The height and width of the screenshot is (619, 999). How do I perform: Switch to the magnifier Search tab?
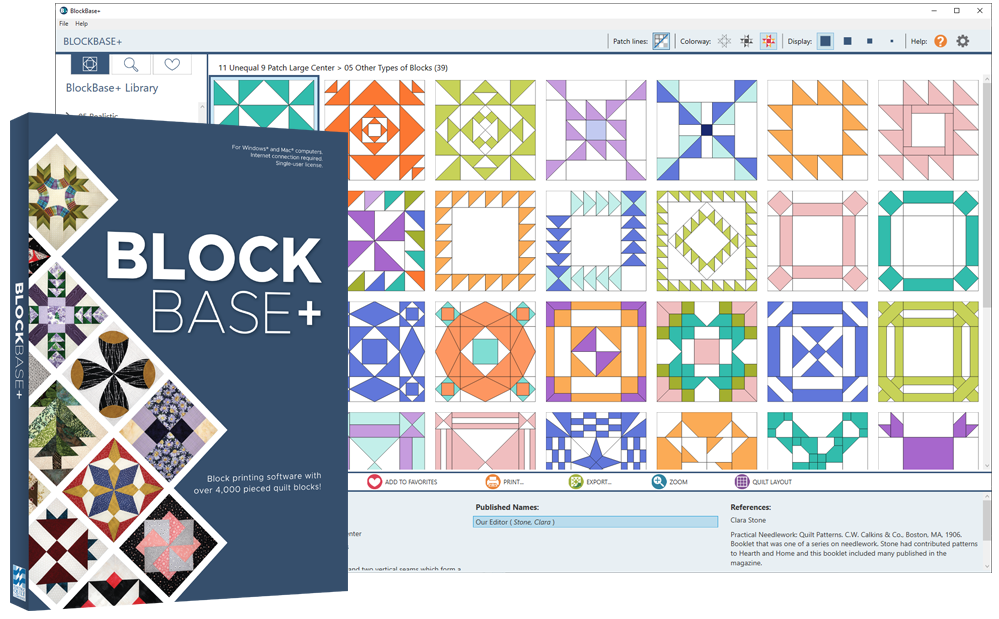coord(131,64)
